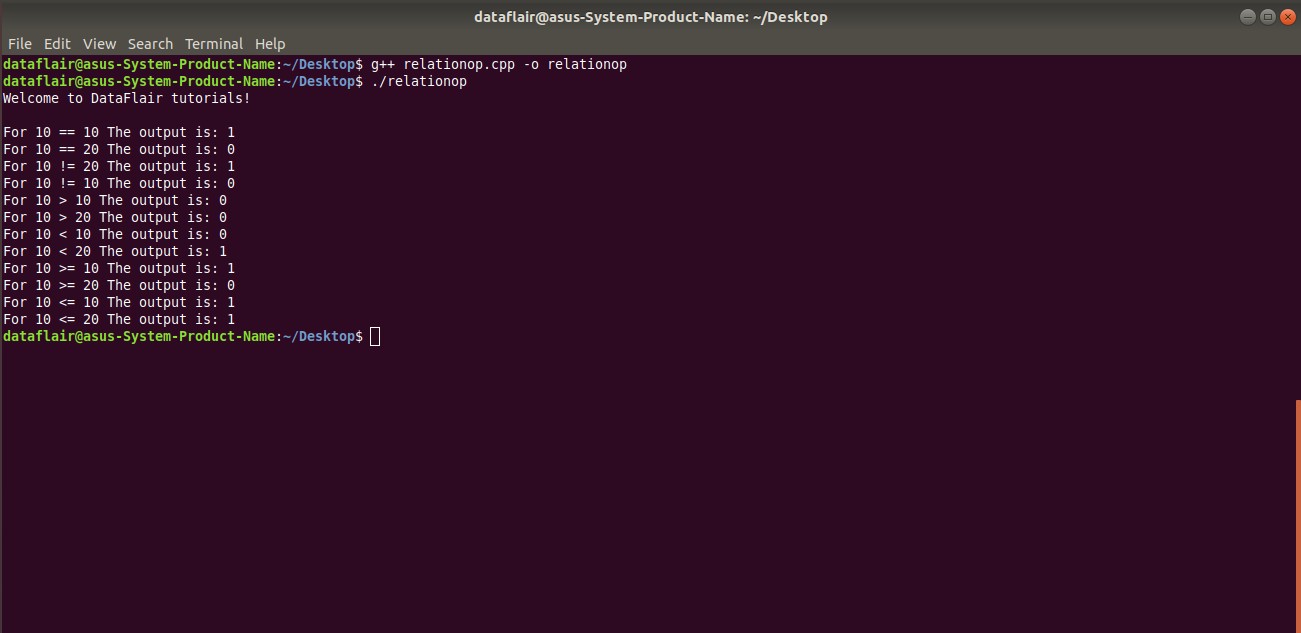This screenshot has height=633, width=1301.
Task: Click the 'For 10 > 10' output line
Action: (x=115, y=200)
